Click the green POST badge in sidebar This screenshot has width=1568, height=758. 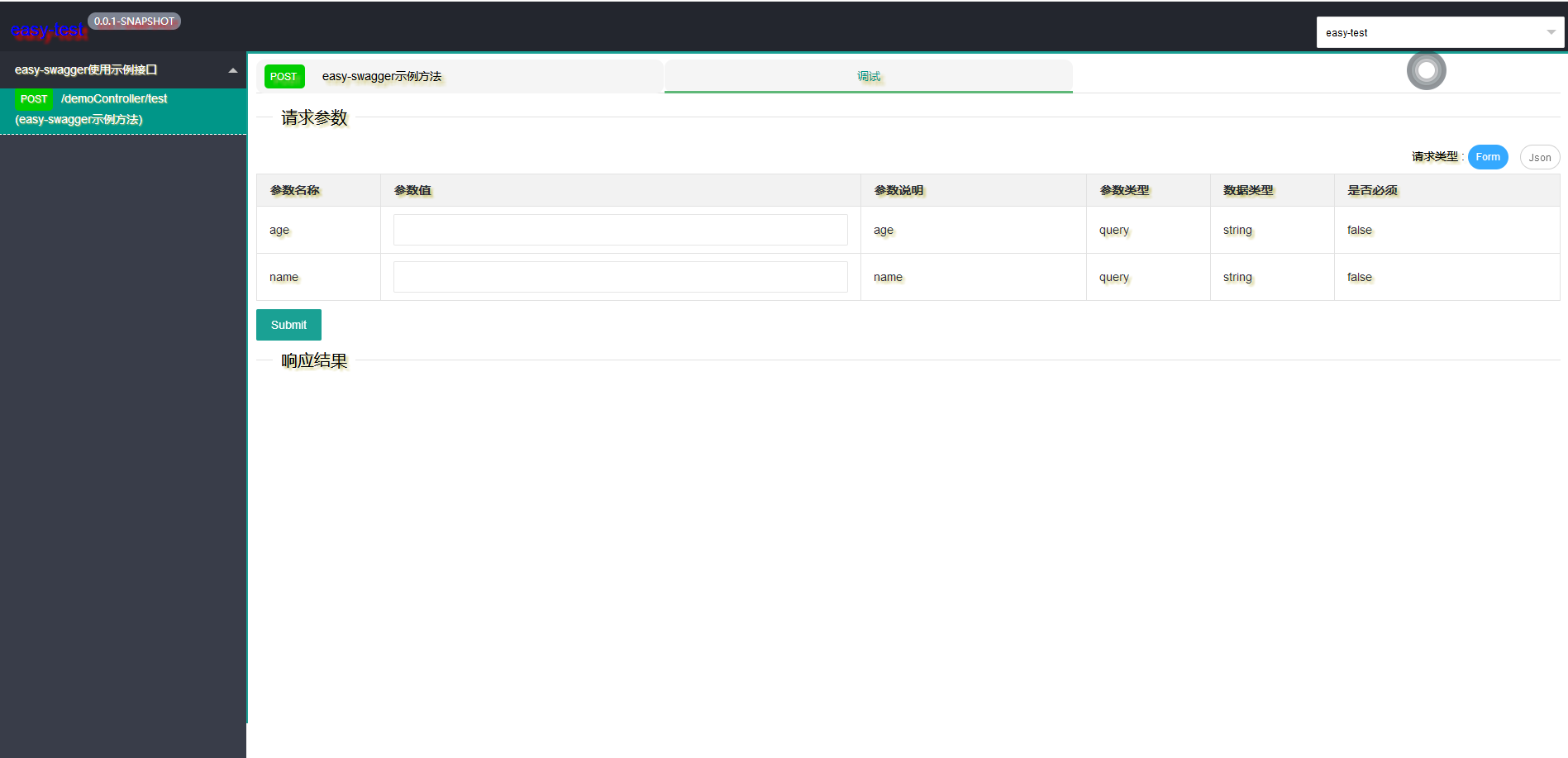point(33,98)
